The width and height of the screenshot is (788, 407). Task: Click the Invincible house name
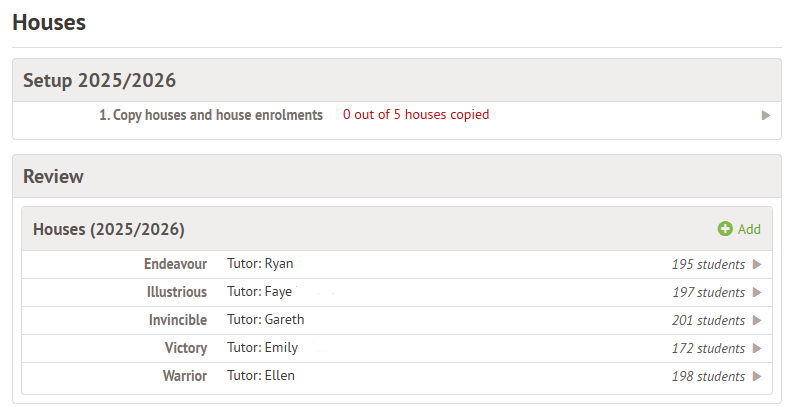point(177,320)
